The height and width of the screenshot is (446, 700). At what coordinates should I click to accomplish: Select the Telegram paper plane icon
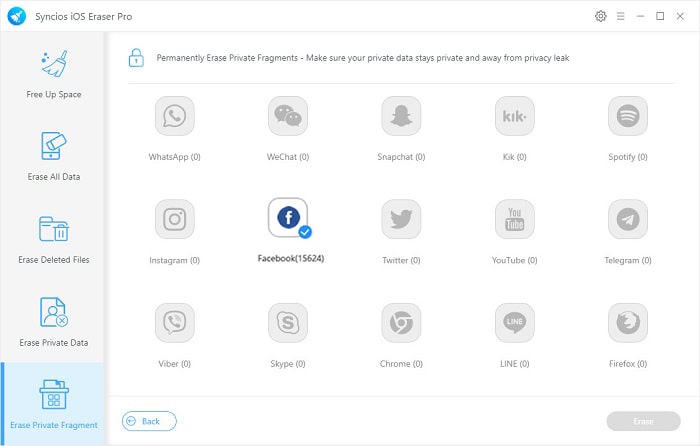[628, 219]
